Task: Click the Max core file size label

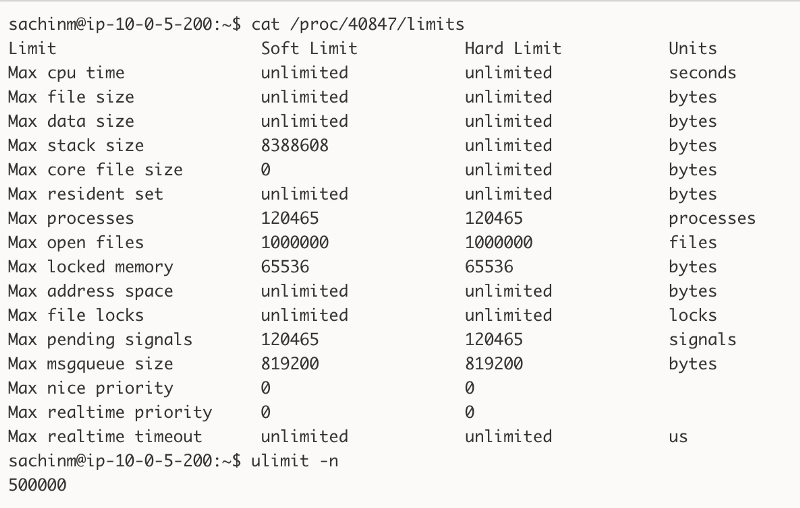Action: point(95,170)
